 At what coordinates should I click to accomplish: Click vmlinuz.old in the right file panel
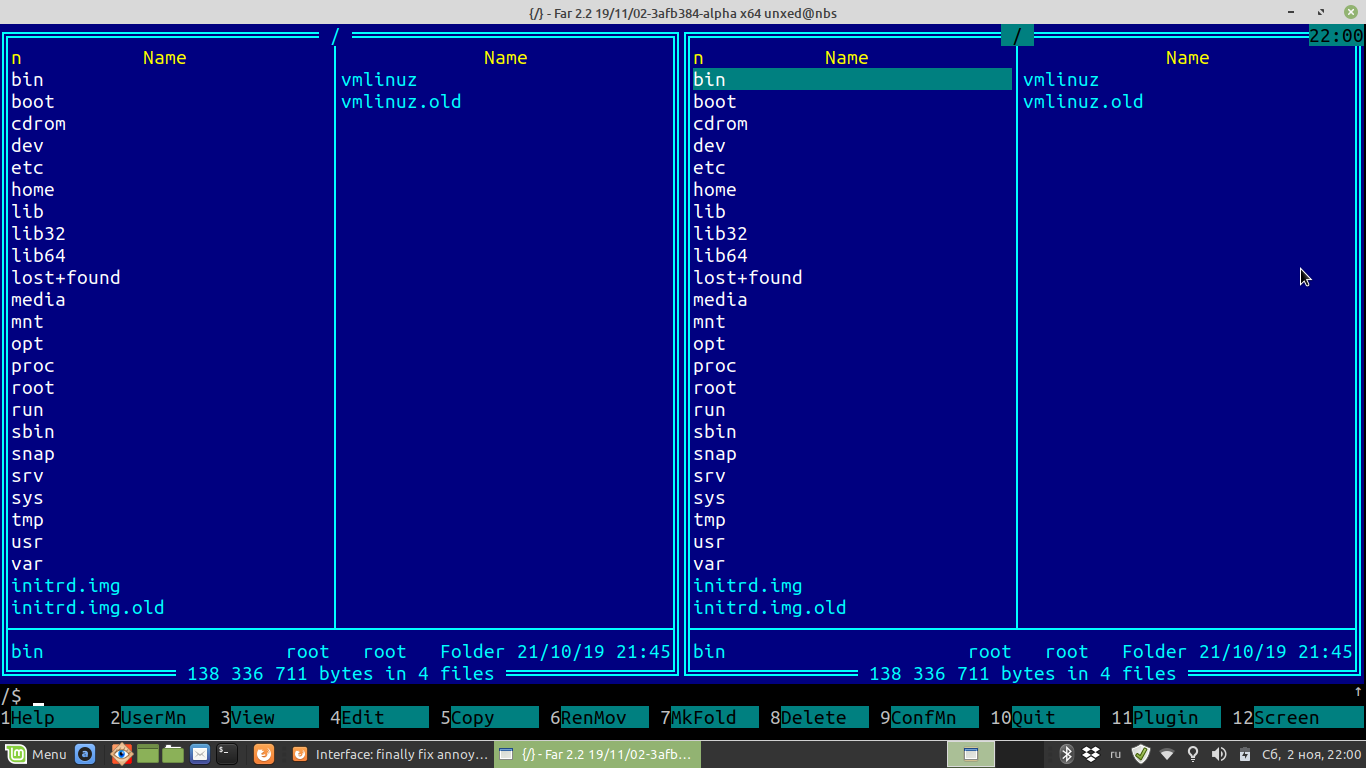coord(1083,101)
